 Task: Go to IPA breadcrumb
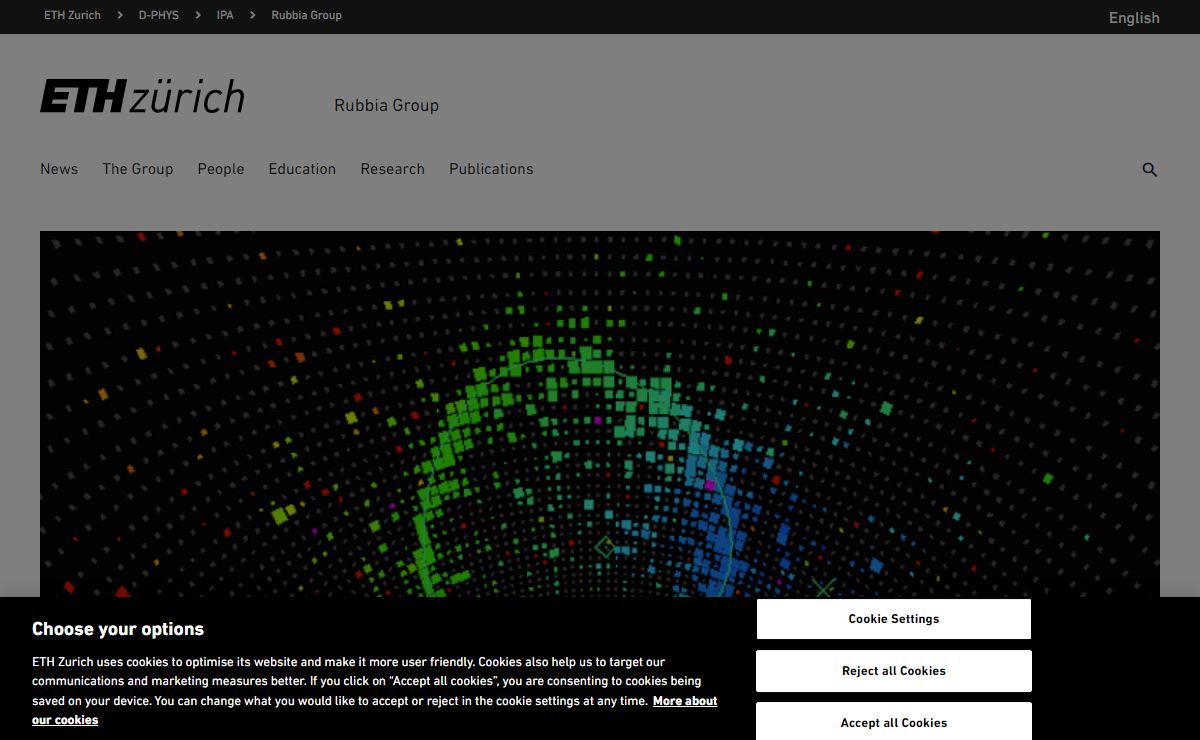[x=225, y=15]
